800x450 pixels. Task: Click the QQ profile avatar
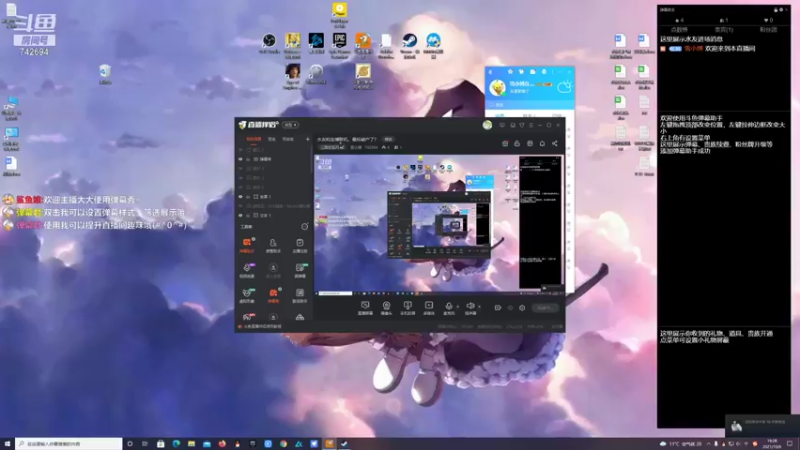coord(497,87)
